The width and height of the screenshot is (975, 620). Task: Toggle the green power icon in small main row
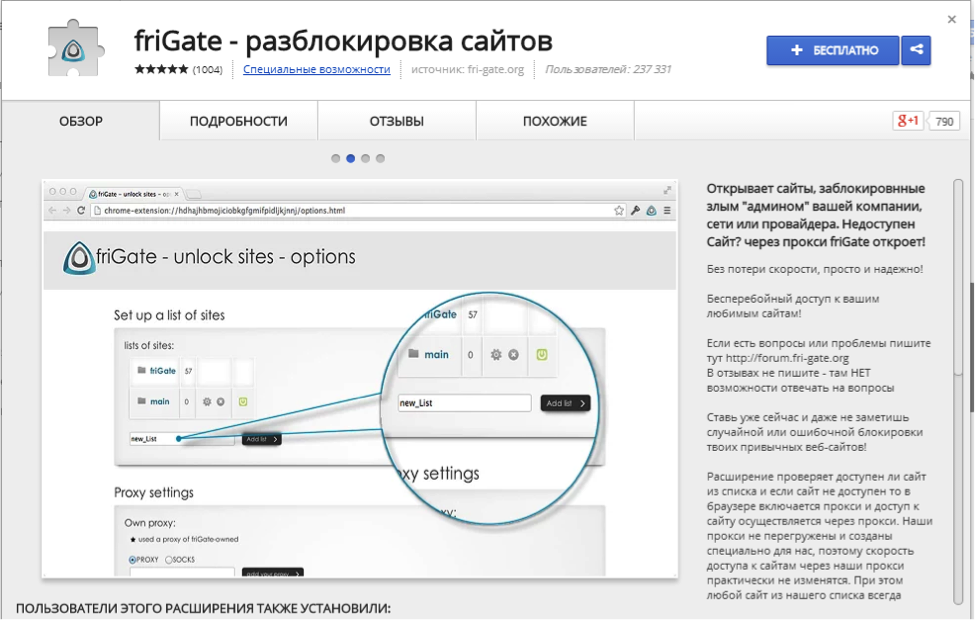coord(243,402)
